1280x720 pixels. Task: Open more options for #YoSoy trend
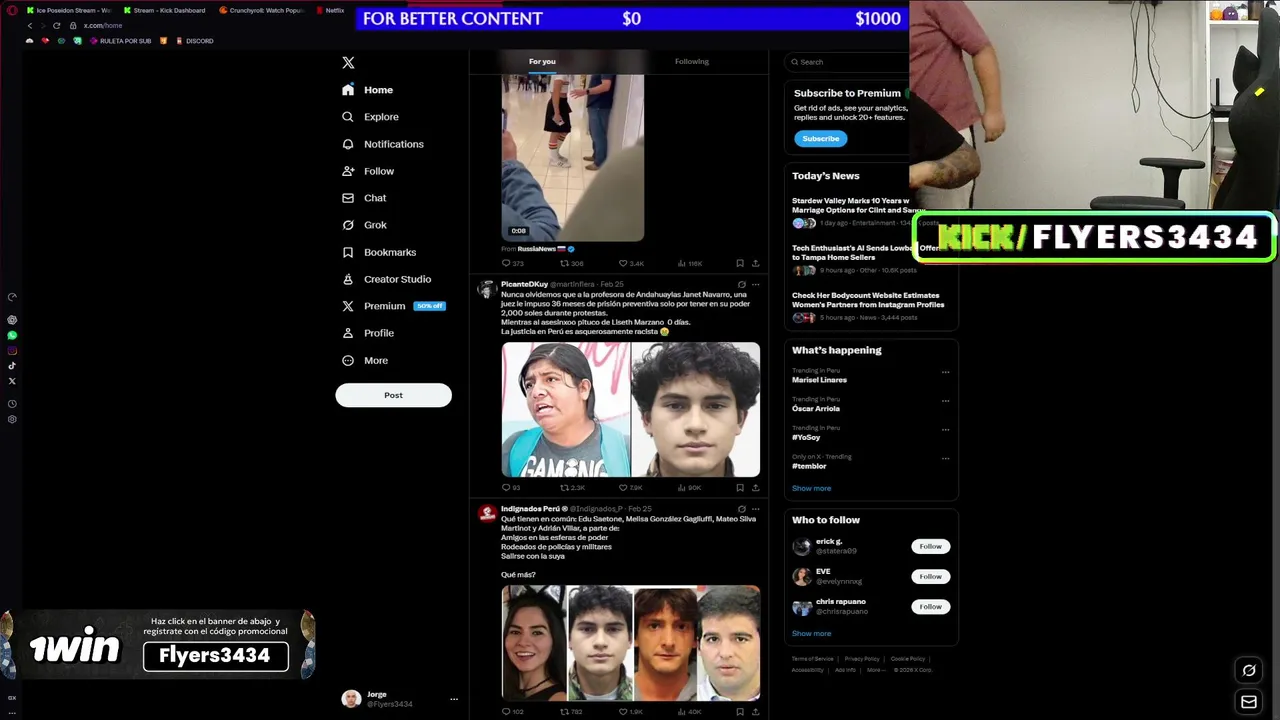pos(945,430)
